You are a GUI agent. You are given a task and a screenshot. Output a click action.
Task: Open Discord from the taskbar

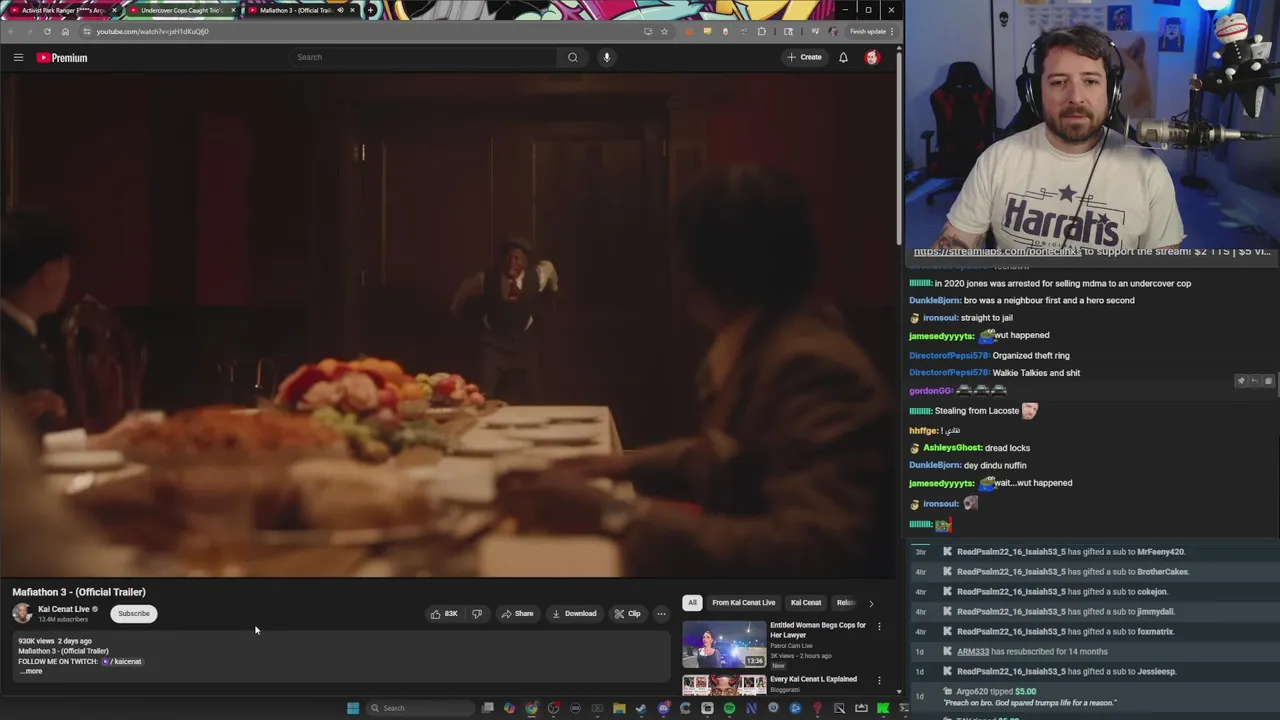[x=663, y=708]
